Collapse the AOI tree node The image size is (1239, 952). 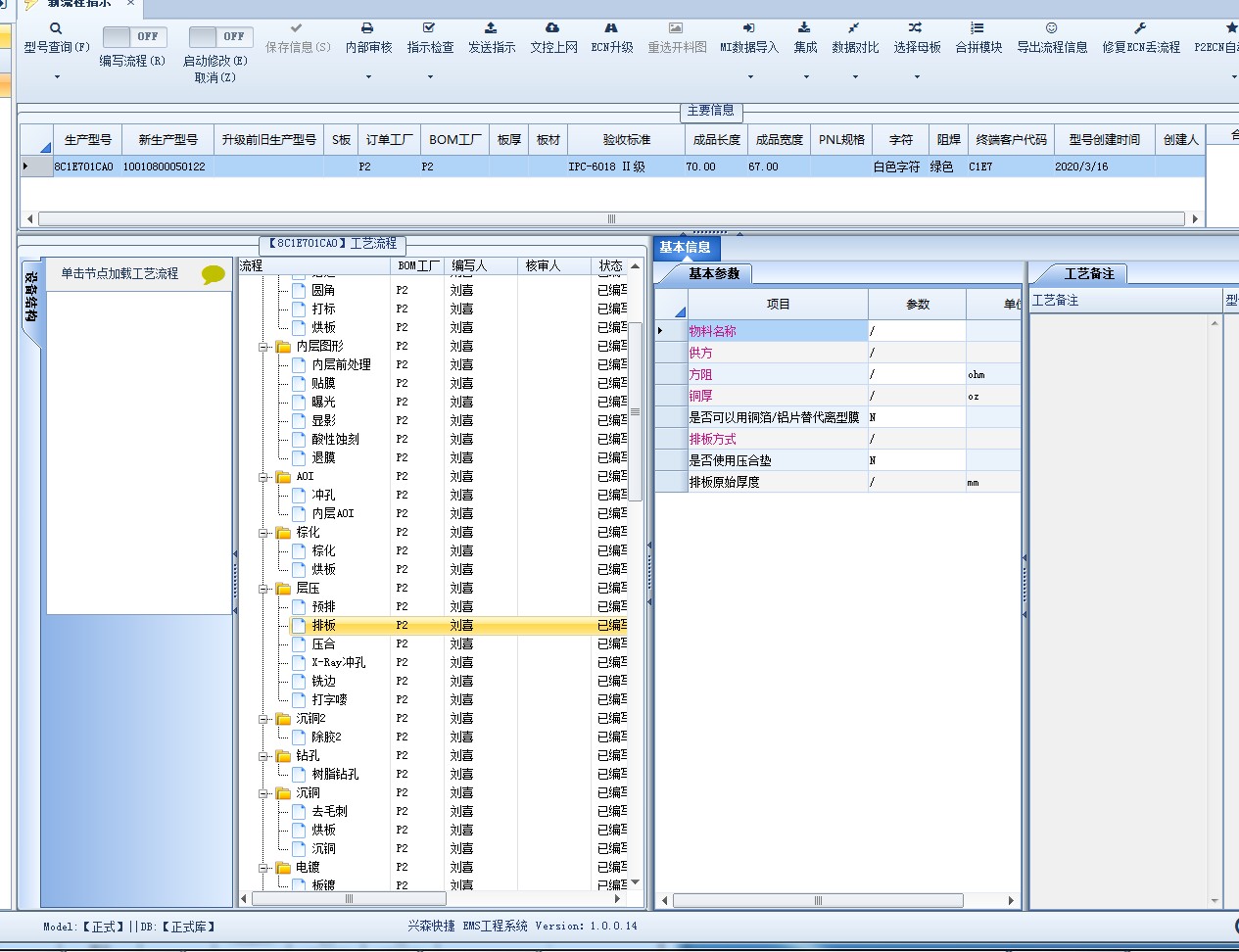coord(263,477)
